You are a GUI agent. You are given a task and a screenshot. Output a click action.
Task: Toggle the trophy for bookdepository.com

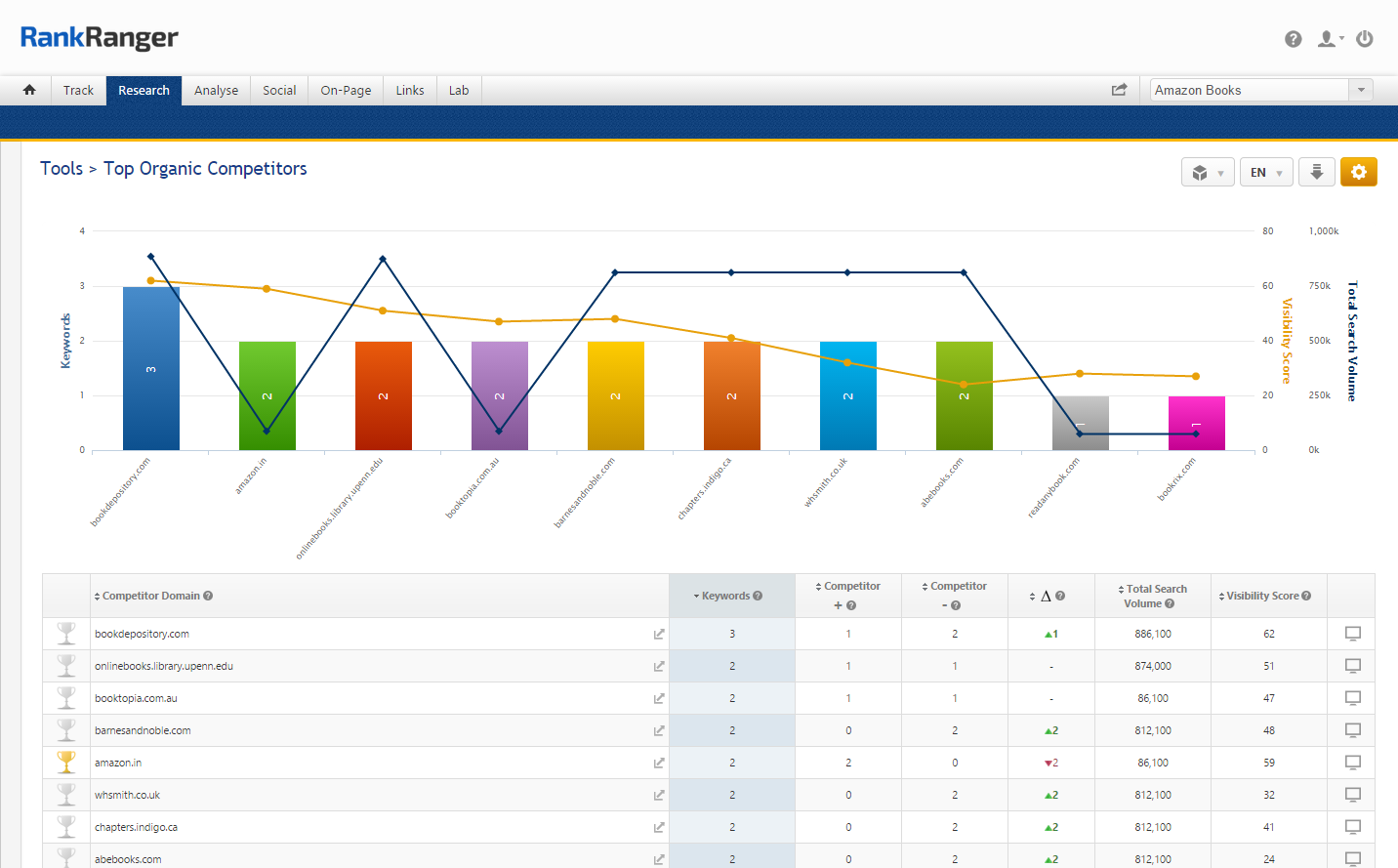click(66, 634)
